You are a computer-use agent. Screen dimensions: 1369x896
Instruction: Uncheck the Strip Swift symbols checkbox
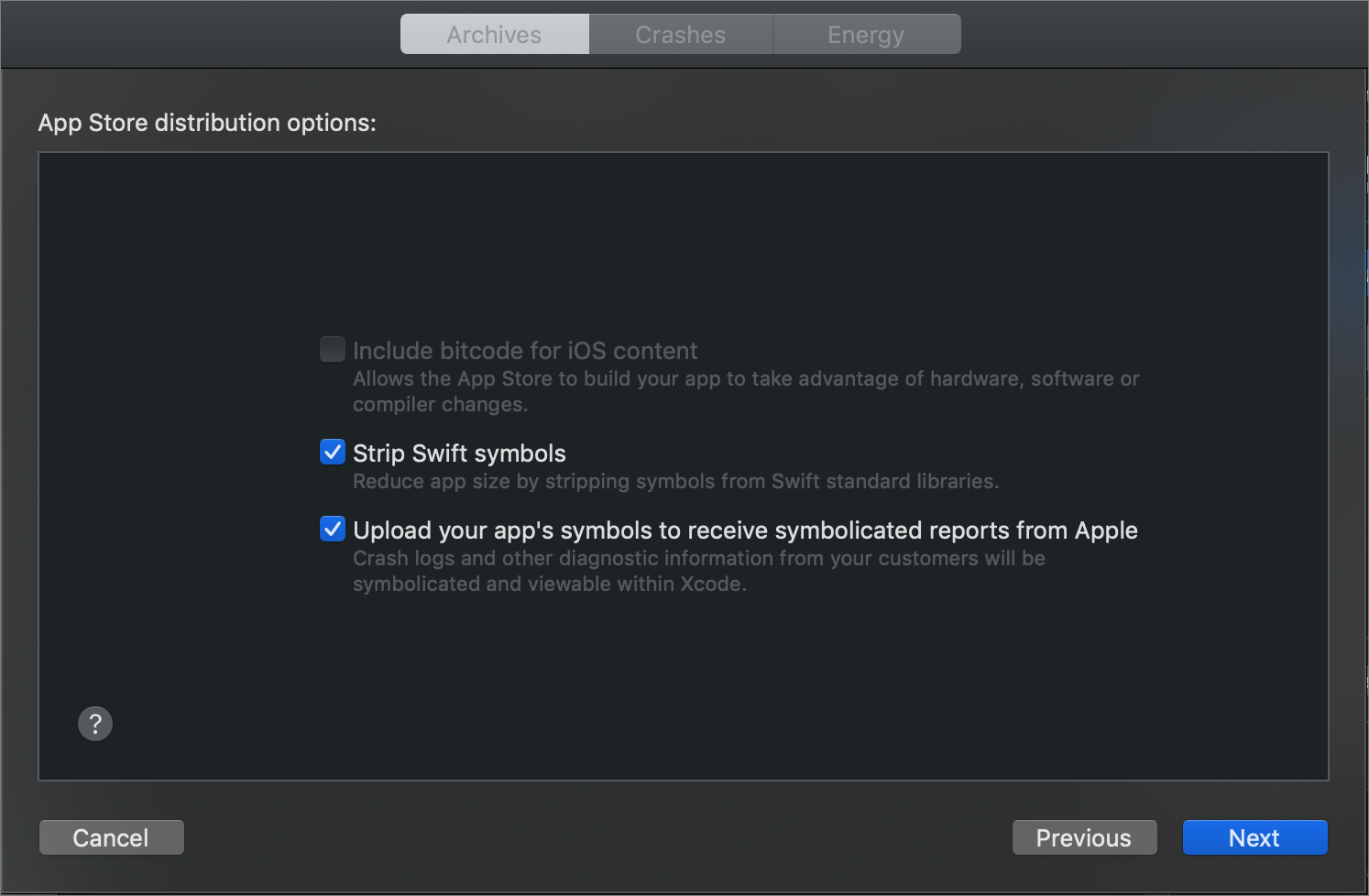(333, 452)
